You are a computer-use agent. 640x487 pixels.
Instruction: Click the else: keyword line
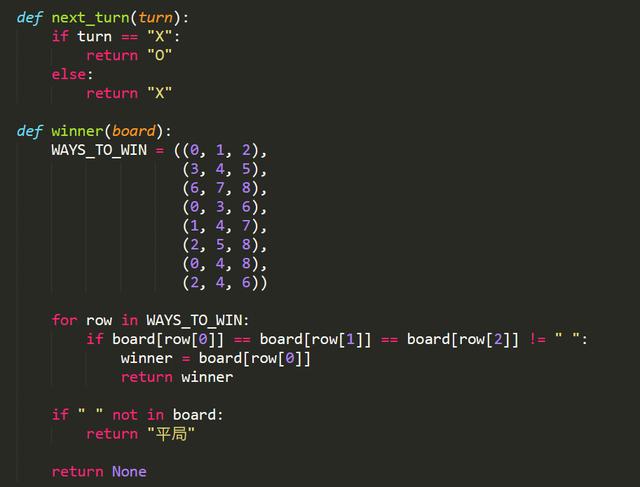pyautogui.click(x=72, y=74)
